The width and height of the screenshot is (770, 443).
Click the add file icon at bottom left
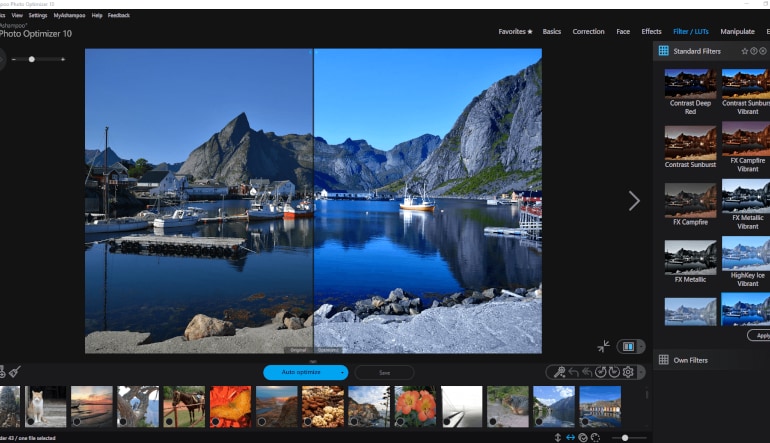(2, 372)
